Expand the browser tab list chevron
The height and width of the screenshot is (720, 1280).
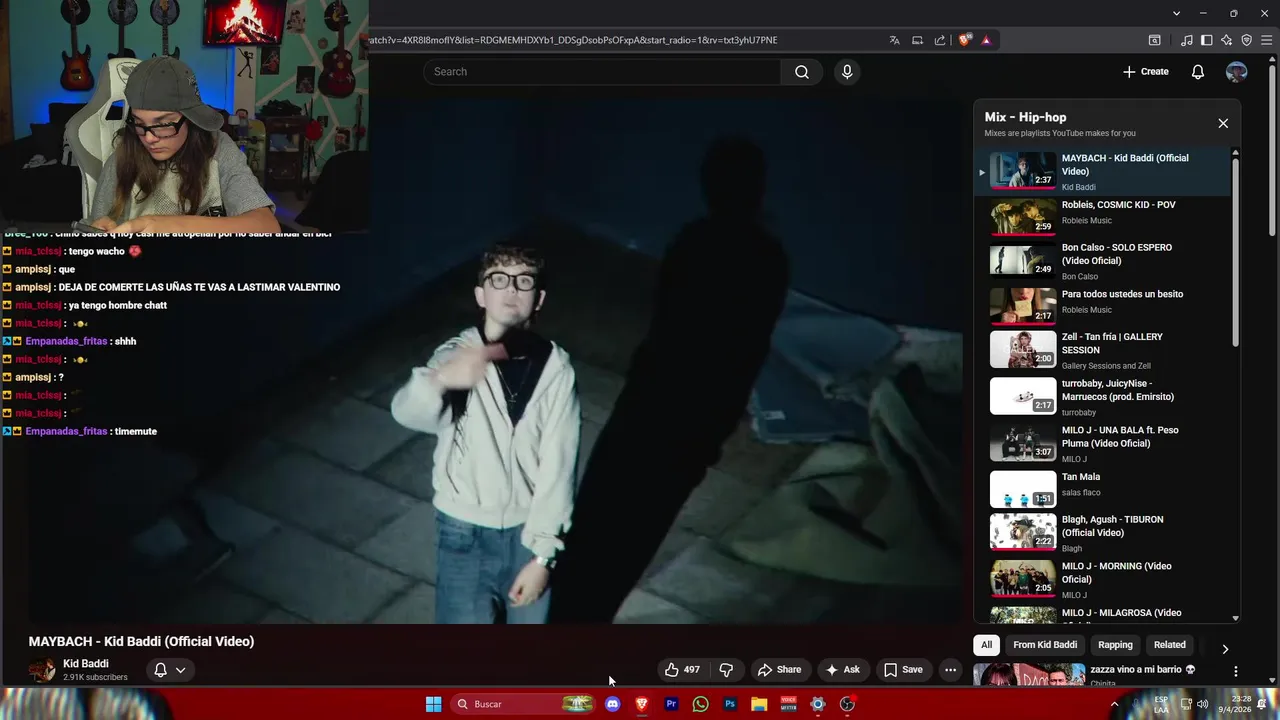[x=1177, y=13]
